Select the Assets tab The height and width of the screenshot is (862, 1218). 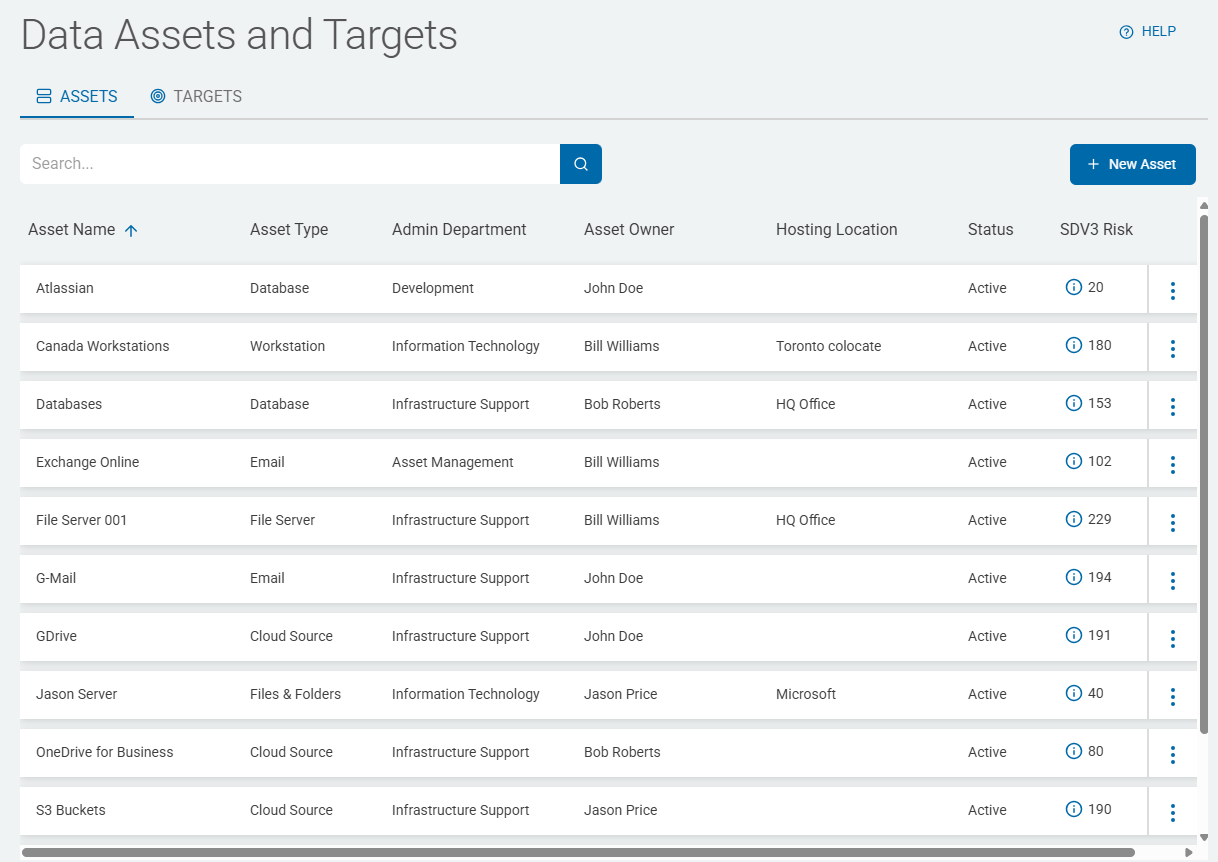[77, 97]
